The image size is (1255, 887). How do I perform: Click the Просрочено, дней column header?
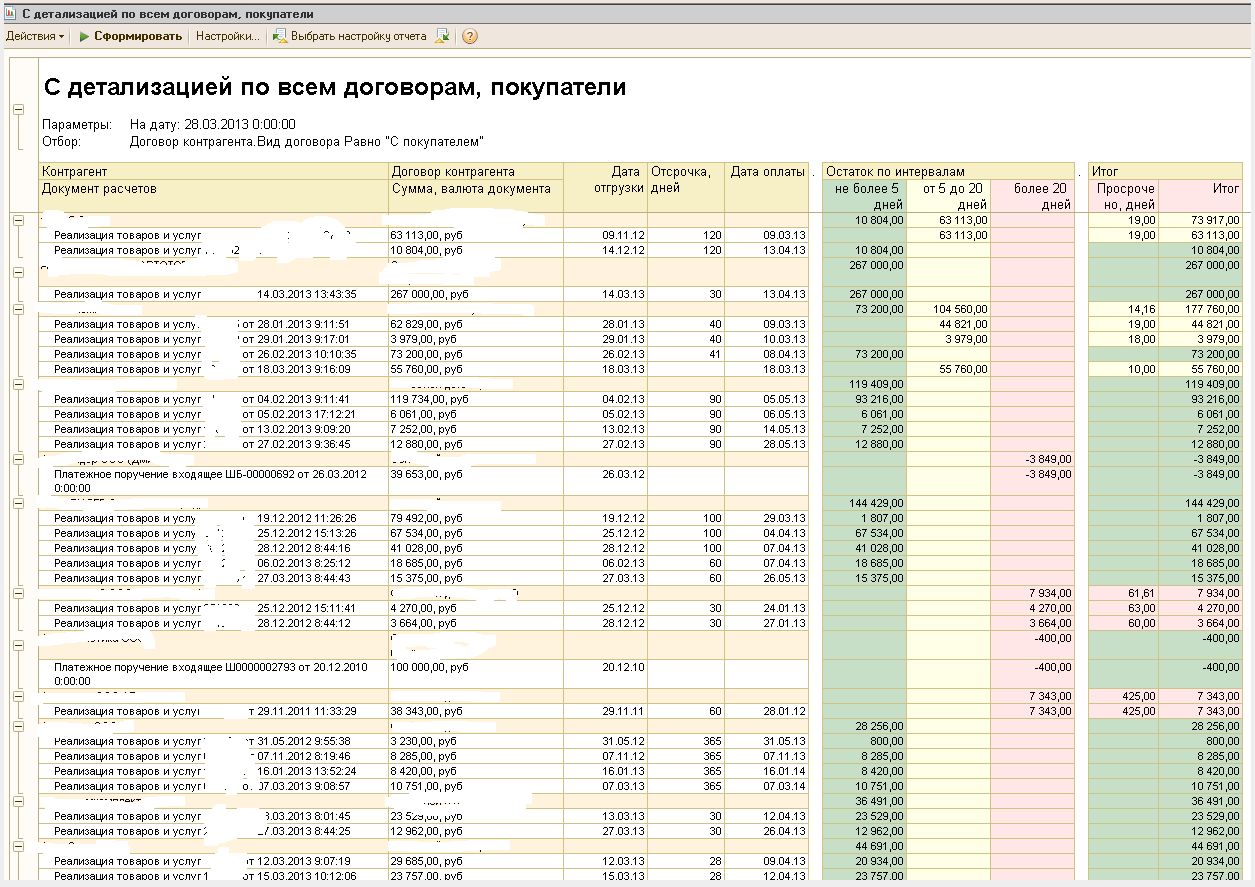click(x=1123, y=195)
